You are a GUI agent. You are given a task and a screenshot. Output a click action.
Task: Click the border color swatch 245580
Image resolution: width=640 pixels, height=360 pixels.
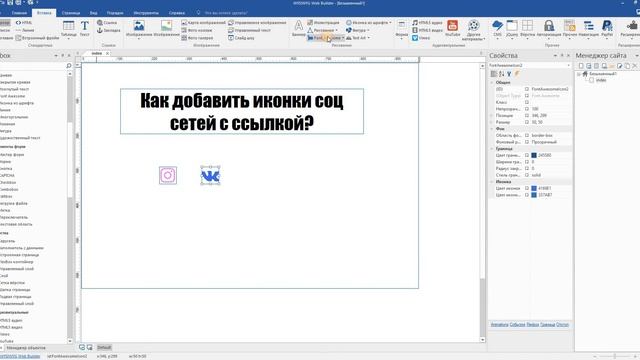pyautogui.click(x=534, y=155)
